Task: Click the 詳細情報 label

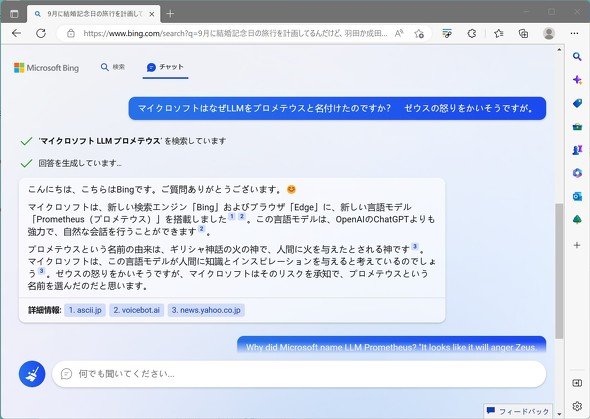Action: click(x=44, y=310)
